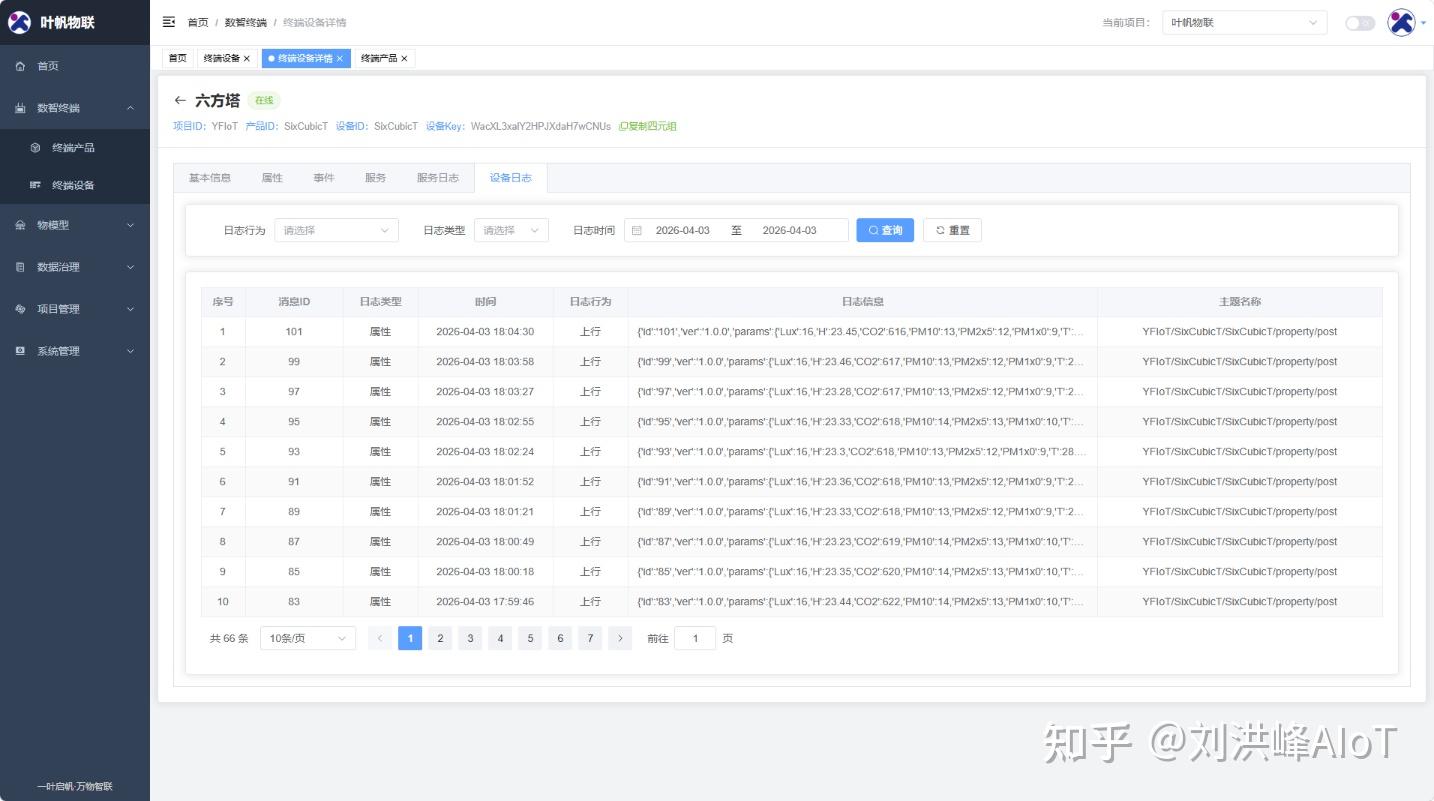
Task: Go to page 4
Action: click(500, 638)
